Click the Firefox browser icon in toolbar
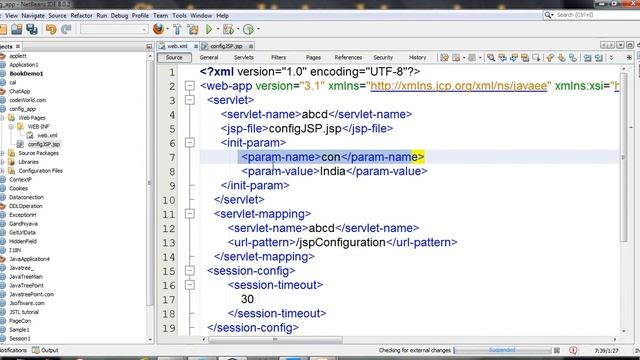The height and width of the screenshot is (360, 640). tap(158, 29)
